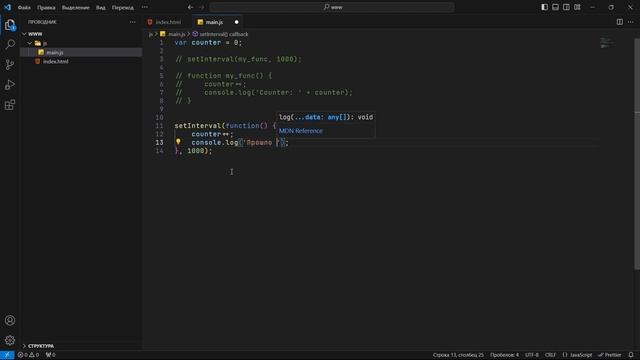
Task: Open the Search view in activity bar
Action: 10,44
